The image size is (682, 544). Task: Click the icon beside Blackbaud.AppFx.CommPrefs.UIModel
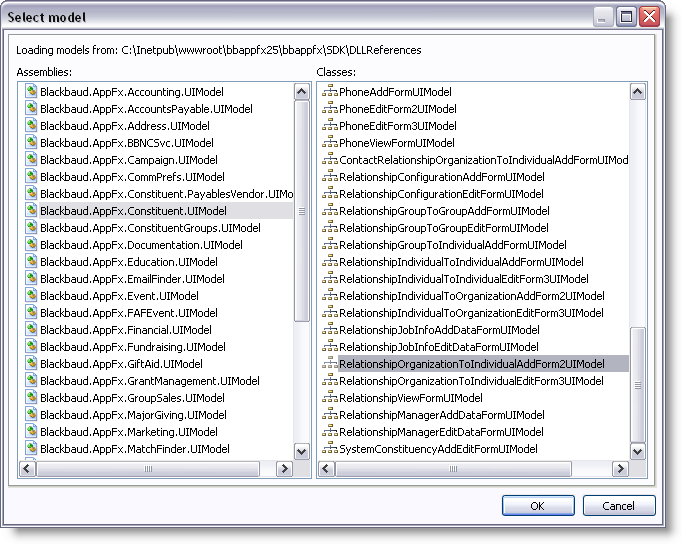pyautogui.click(x=31, y=176)
